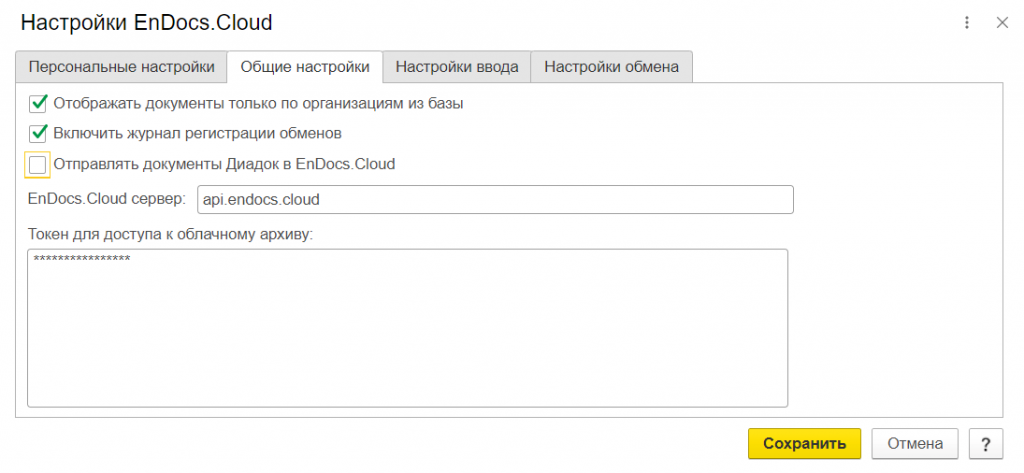The image size is (1024, 473).
Task: Go to Настройки обмена tab
Action: (x=611, y=67)
